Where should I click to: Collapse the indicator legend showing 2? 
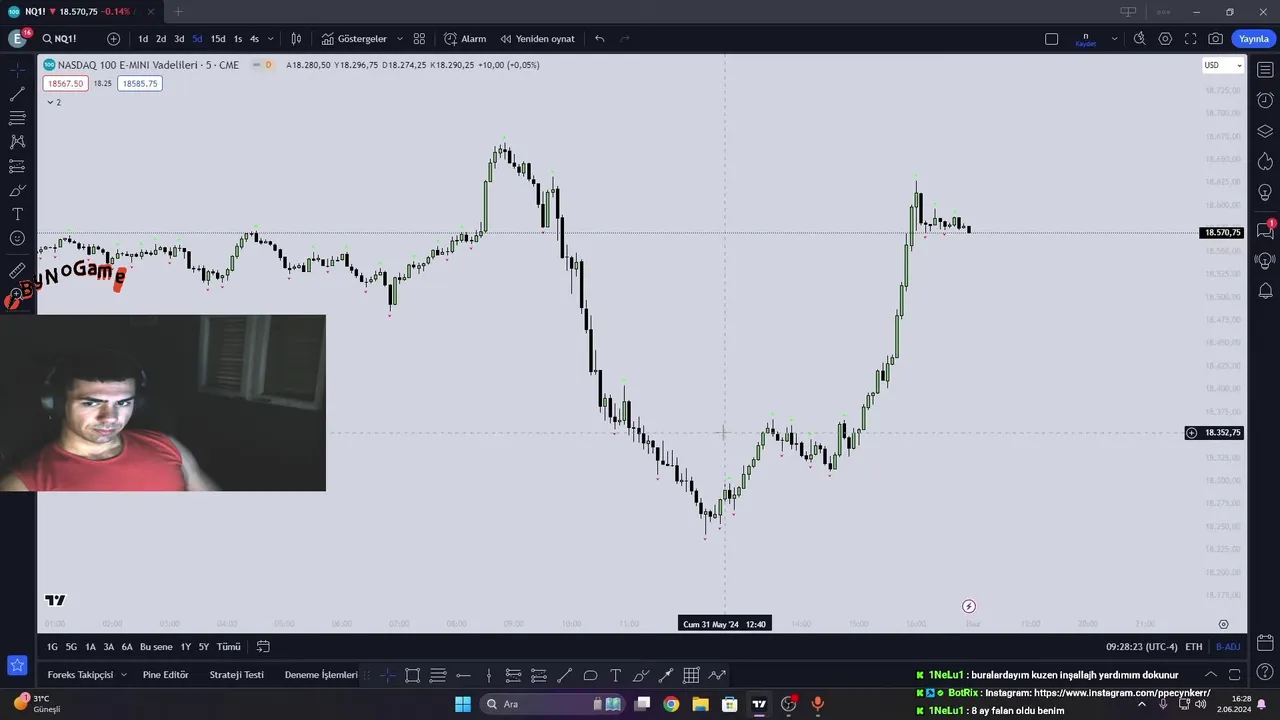click(54, 102)
